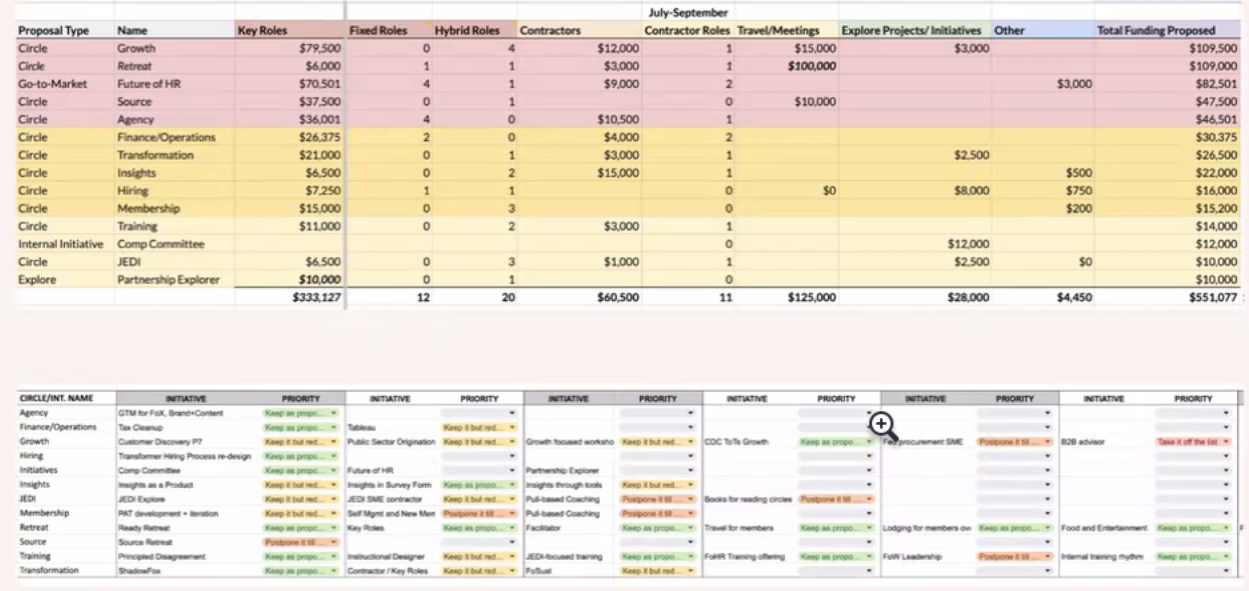Open the JEDI SME contractor priority dropdown
Viewport: 1249px width, 591px height.
pyautogui.click(x=479, y=498)
